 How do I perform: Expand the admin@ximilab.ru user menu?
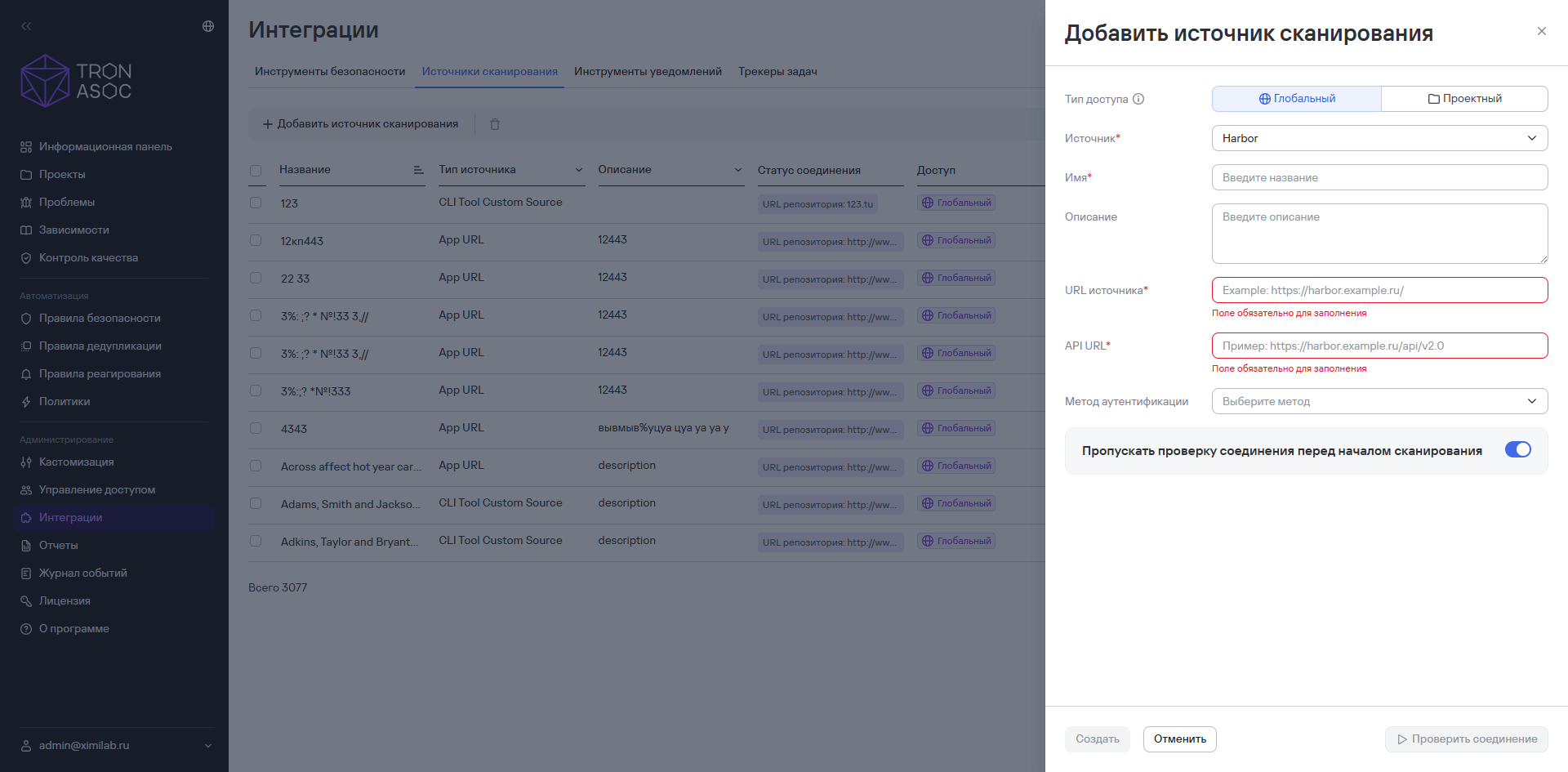(116, 746)
